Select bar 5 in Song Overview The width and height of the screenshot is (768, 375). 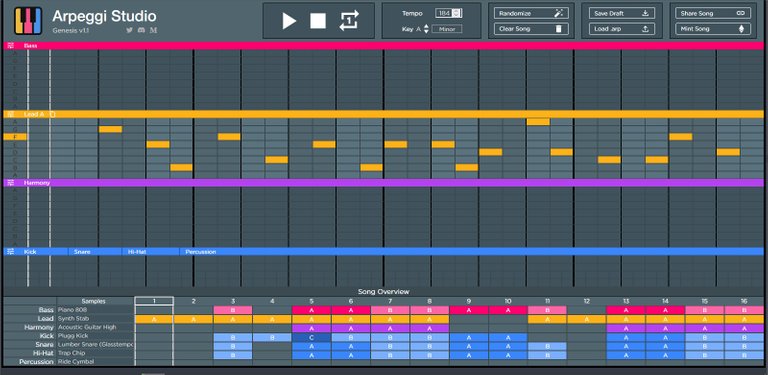pos(312,301)
